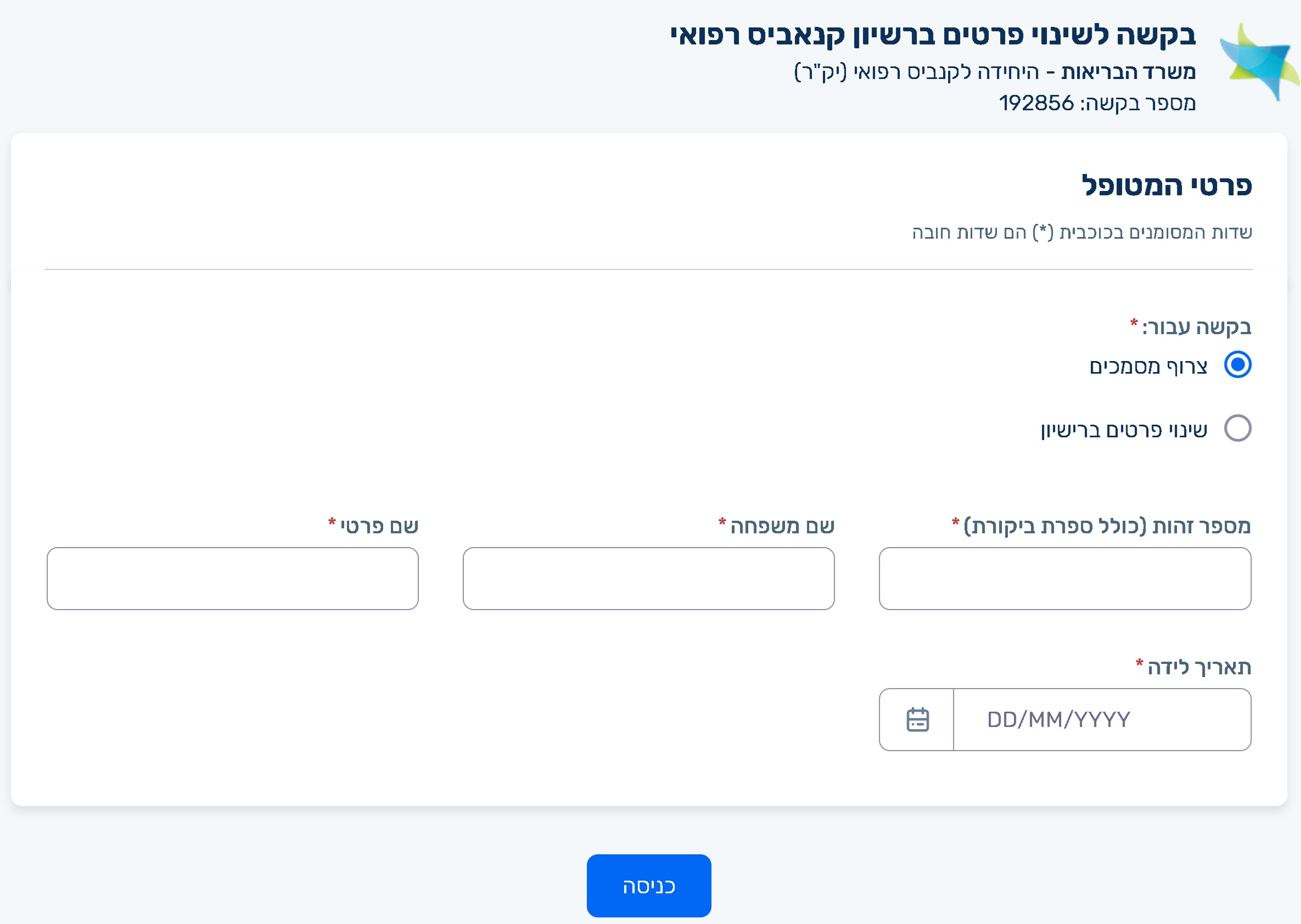
Task: Open the calendar date picker icon
Action: point(917,720)
